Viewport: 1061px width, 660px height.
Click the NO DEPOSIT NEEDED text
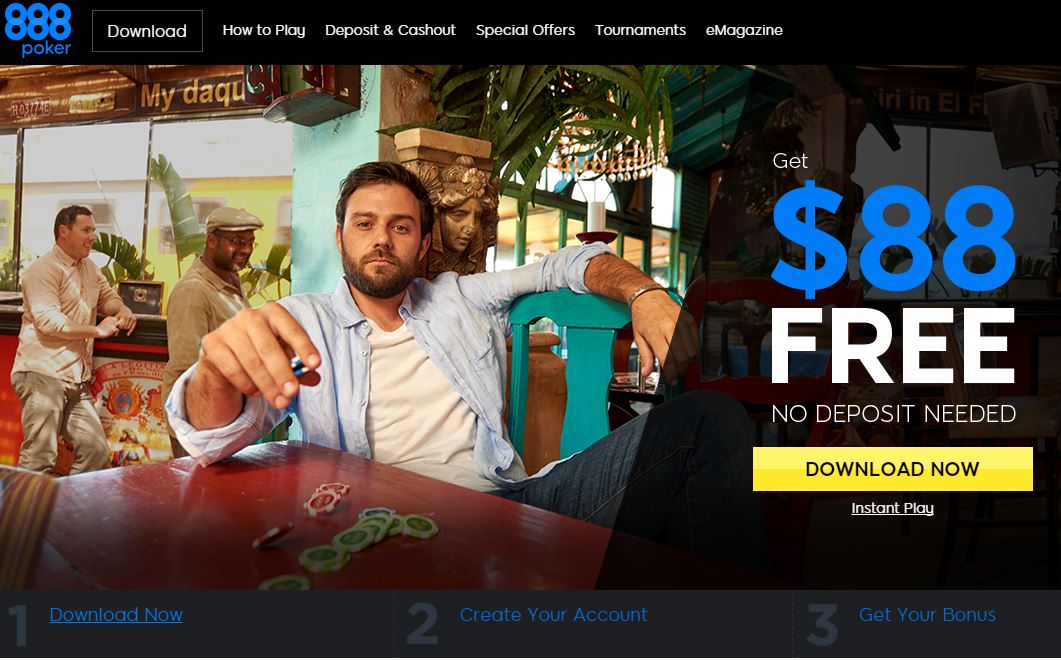[x=893, y=414]
